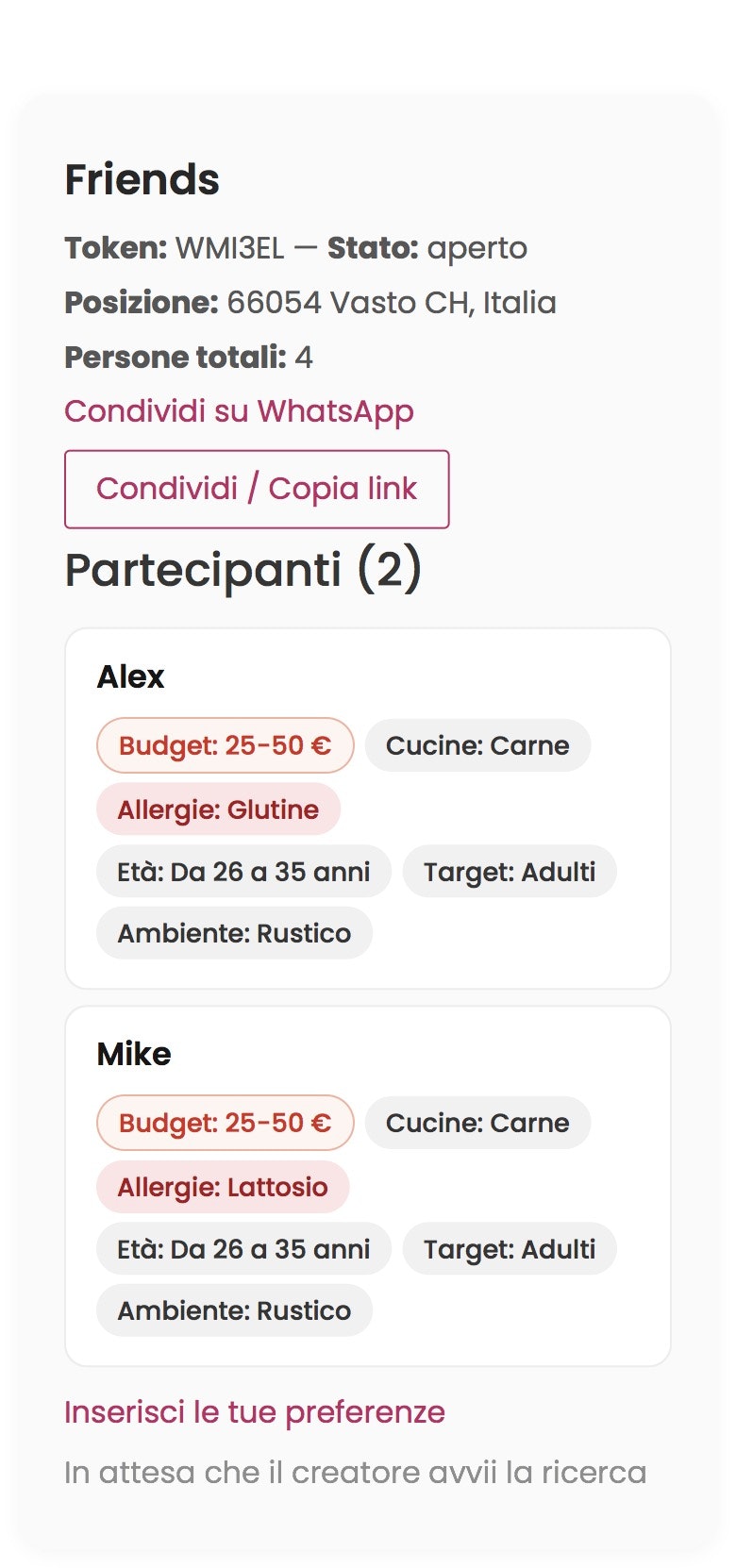Select Alex's Budget 25-50 € chip

pyautogui.click(x=225, y=745)
